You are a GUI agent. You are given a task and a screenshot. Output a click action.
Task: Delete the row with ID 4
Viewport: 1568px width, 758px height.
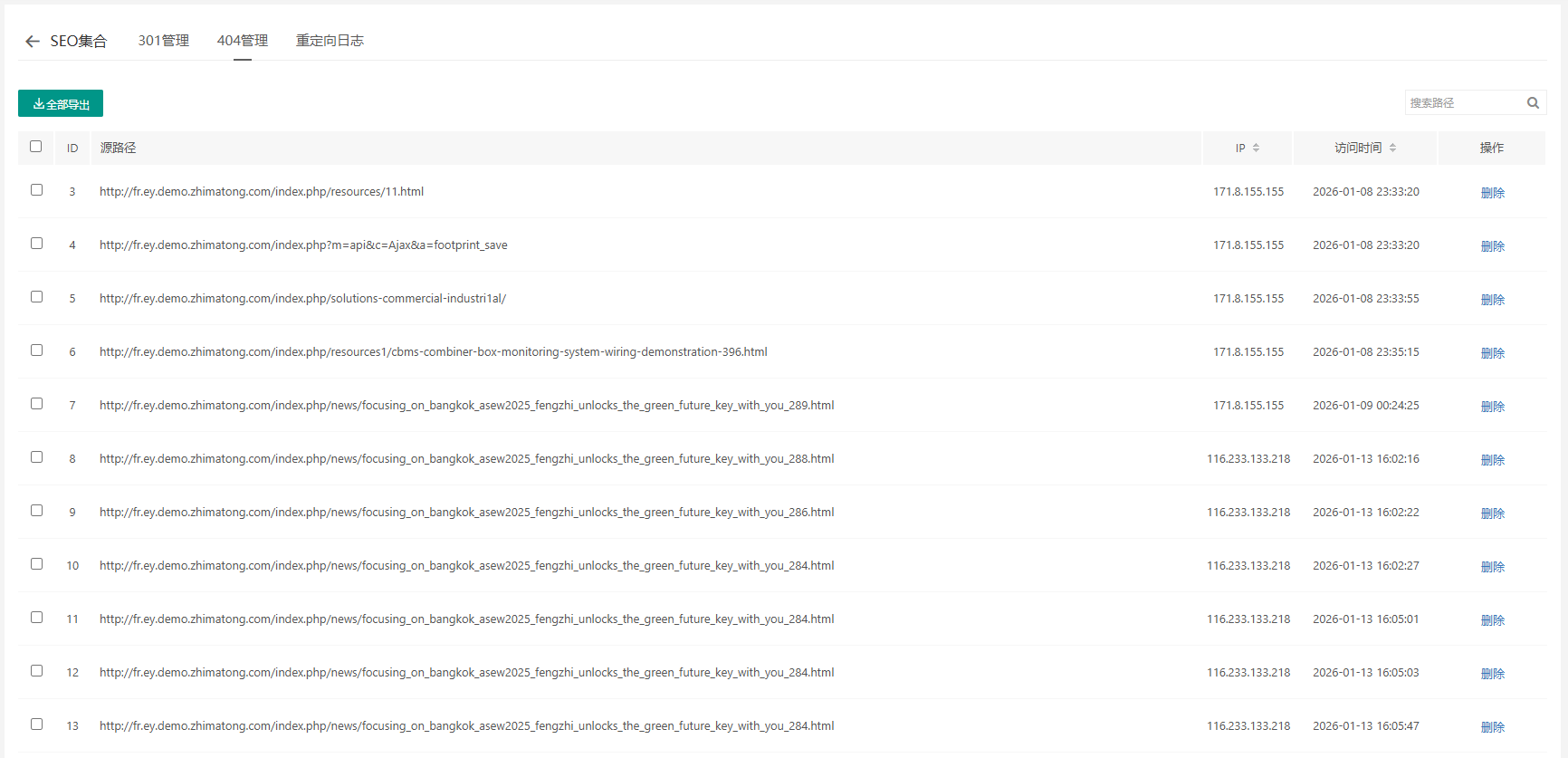(1492, 246)
